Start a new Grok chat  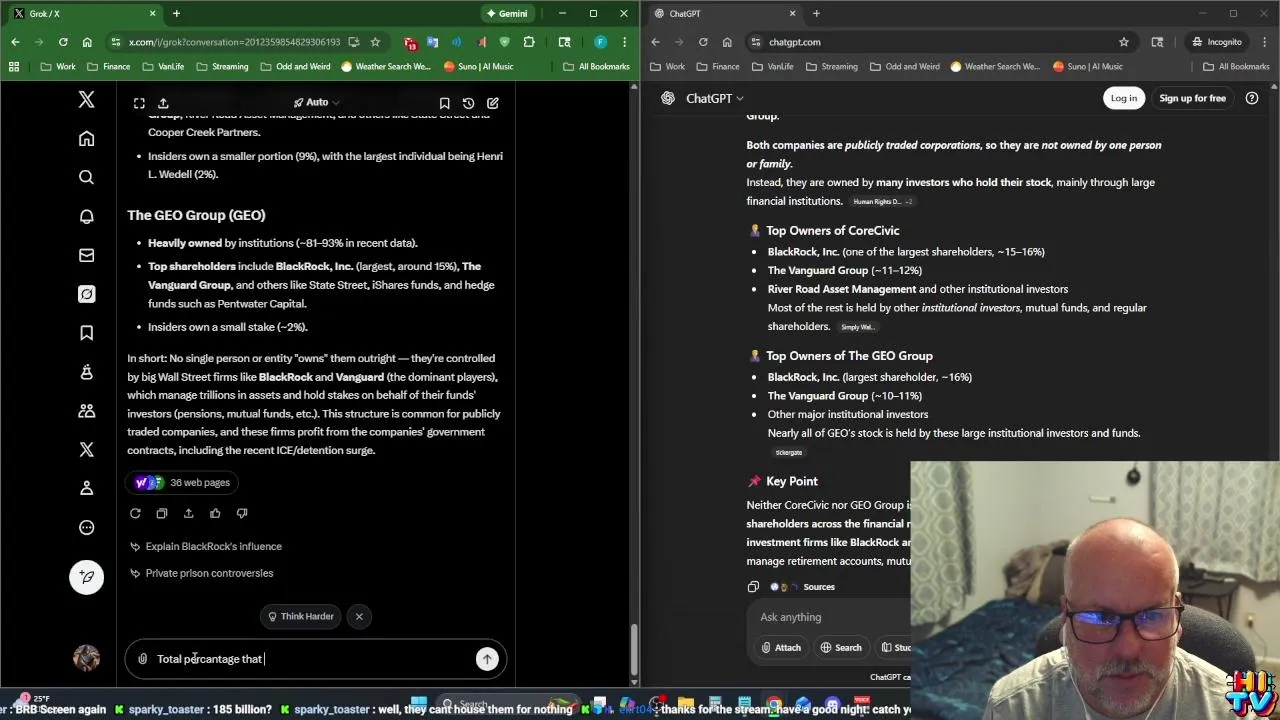(492, 103)
